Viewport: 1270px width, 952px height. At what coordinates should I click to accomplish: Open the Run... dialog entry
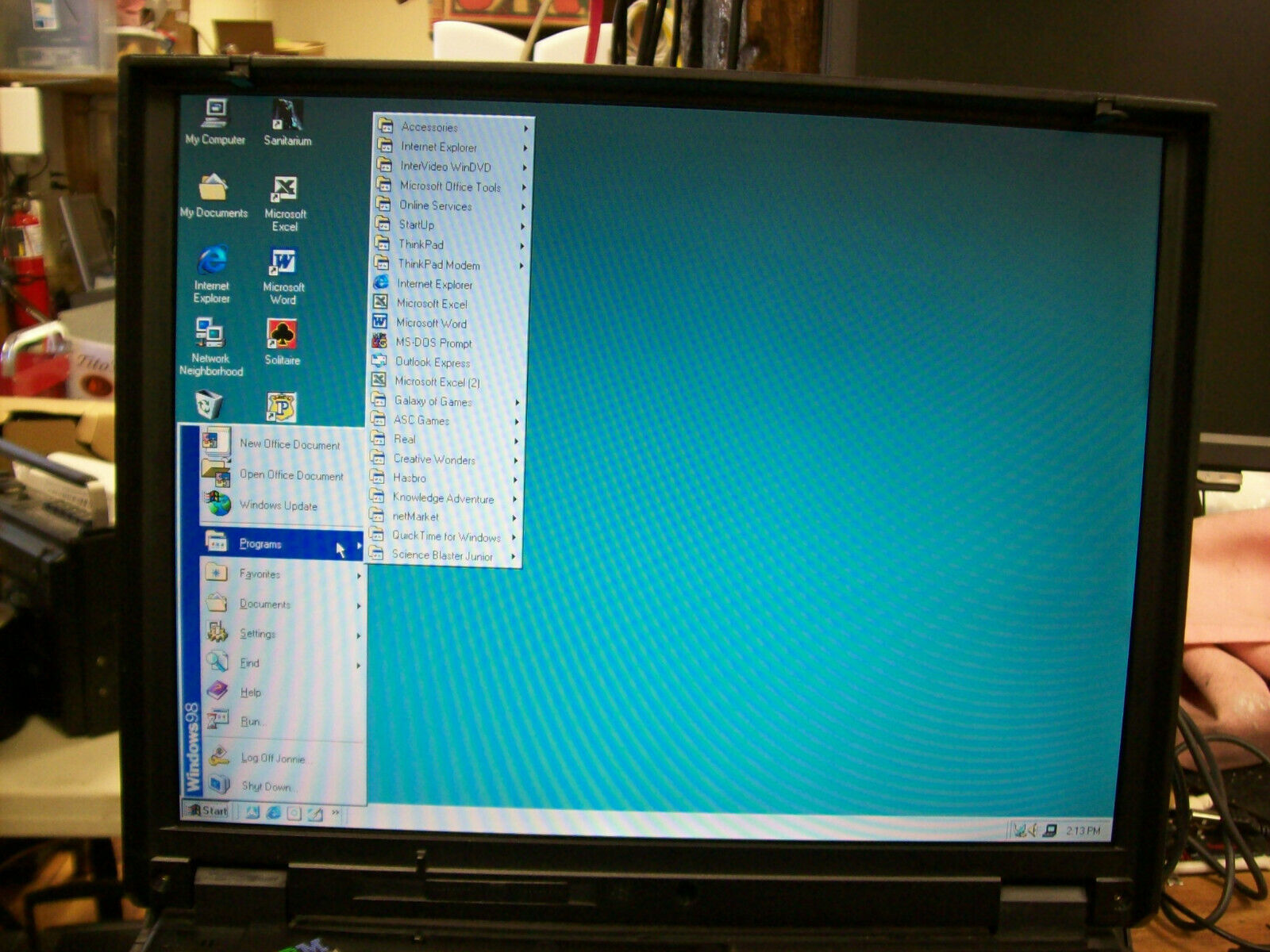tap(282, 721)
